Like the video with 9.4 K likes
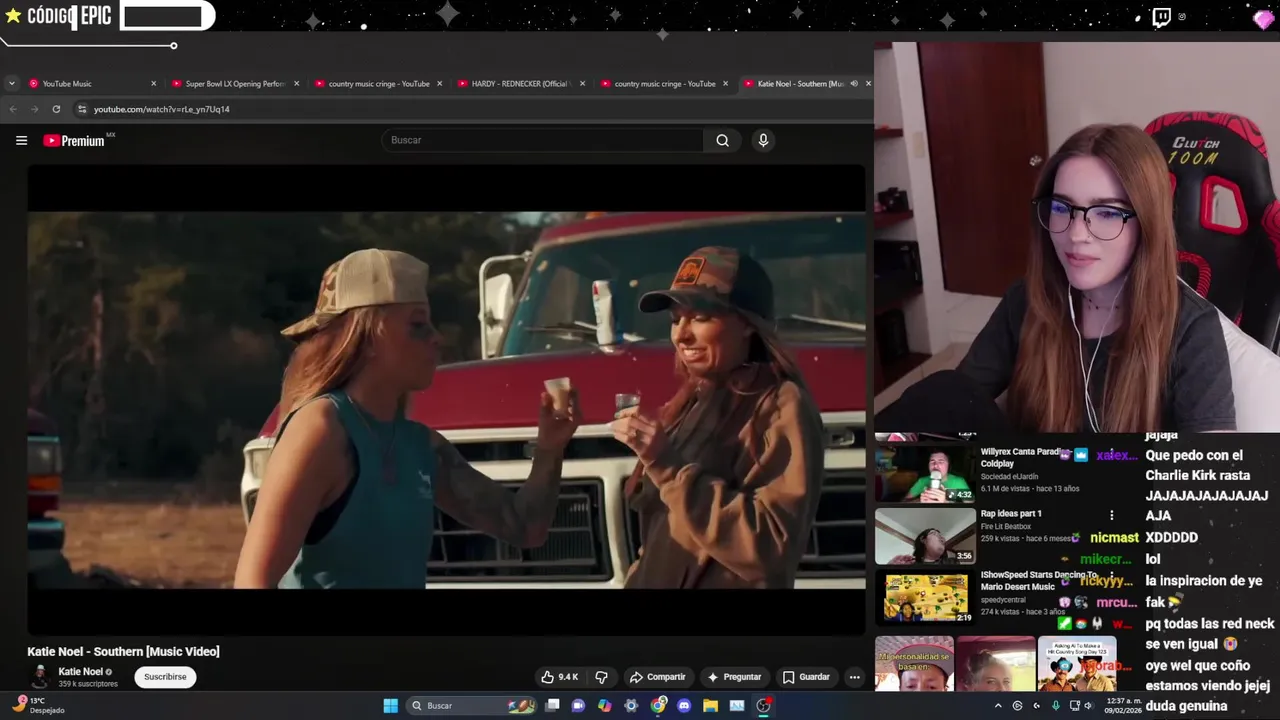Screen dimensions: 1280x720 tap(560, 677)
